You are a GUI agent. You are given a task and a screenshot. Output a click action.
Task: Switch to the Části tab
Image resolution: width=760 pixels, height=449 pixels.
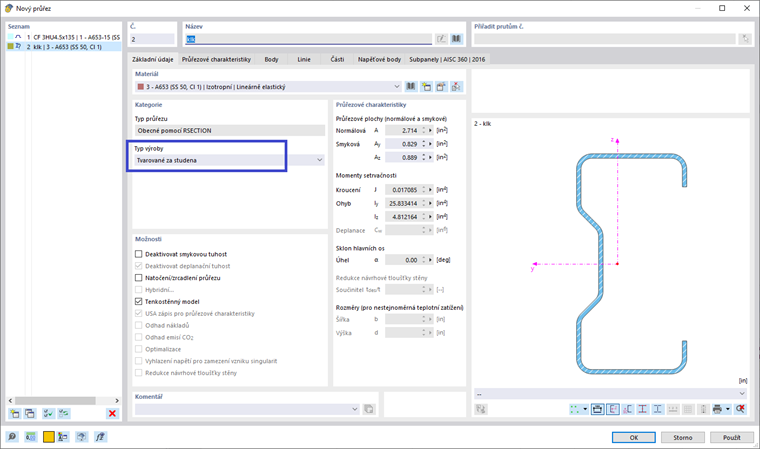pyautogui.click(x=337, y=59)
